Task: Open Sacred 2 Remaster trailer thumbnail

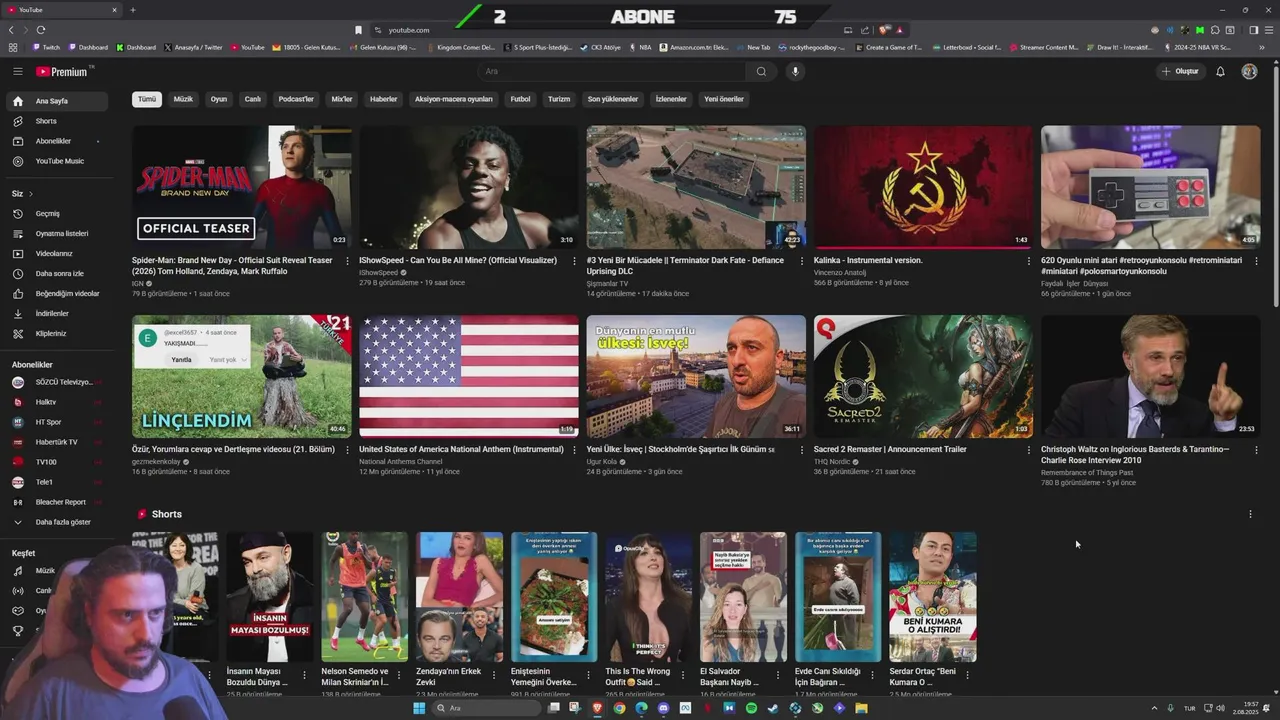Action: click(923, 377)
